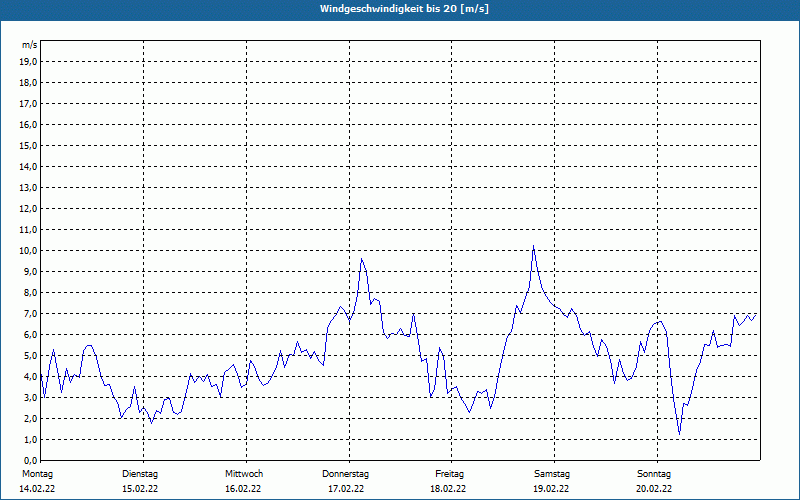Click the '7,0' y-axis label
This screenshot has width=800, height=500.
coord(30,314)
